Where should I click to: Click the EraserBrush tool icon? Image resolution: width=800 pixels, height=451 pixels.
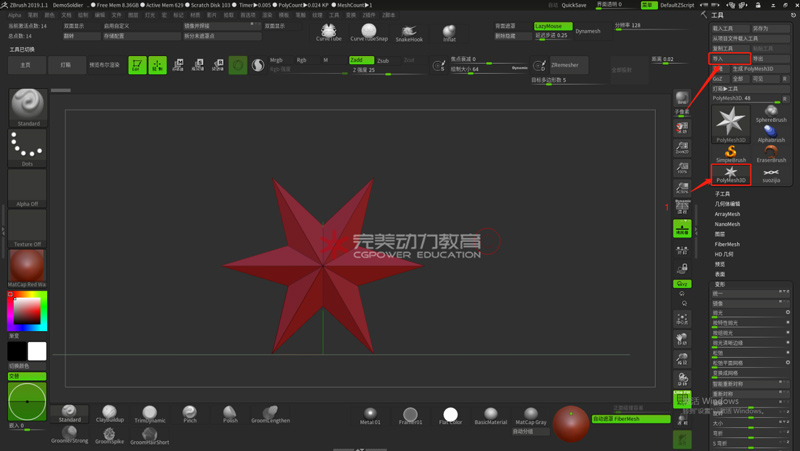click(x=770, y=152)
